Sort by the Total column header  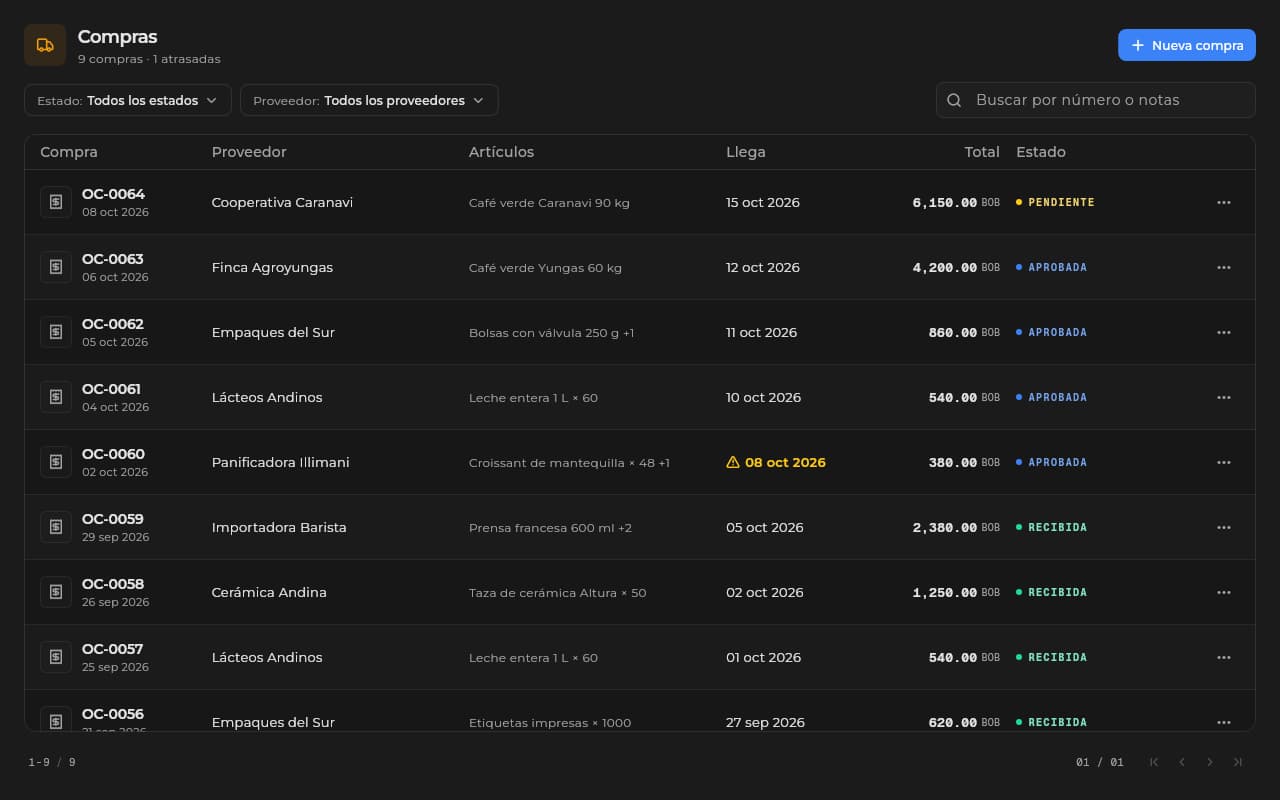(x=982, y=152)
